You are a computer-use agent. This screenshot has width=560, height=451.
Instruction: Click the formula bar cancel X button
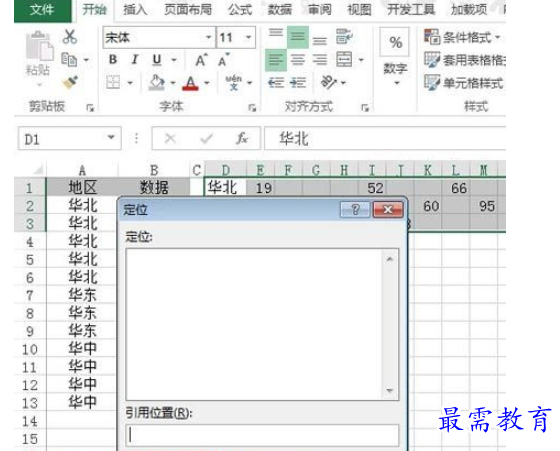(x=170, y=138)
